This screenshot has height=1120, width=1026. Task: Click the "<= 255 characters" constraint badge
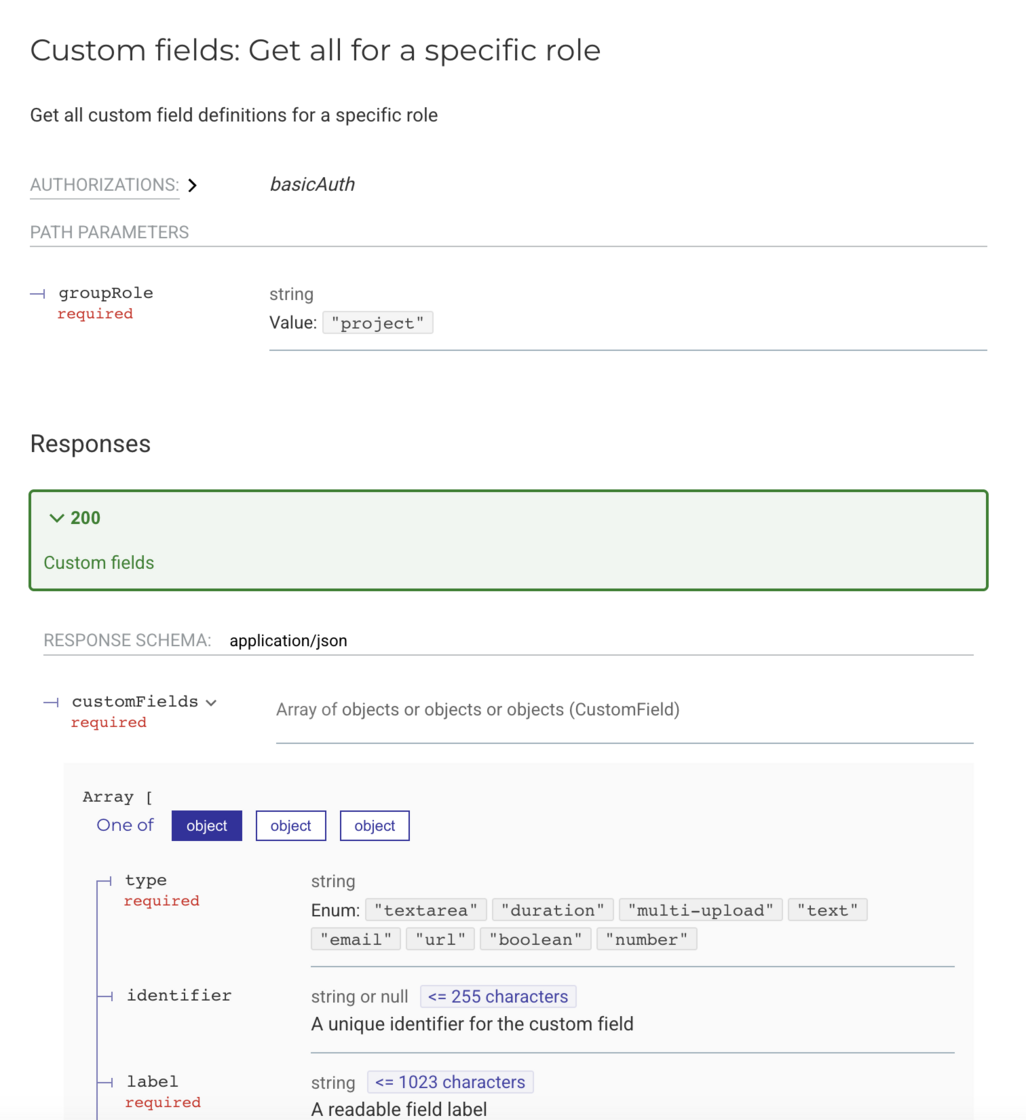click(498, 996)
